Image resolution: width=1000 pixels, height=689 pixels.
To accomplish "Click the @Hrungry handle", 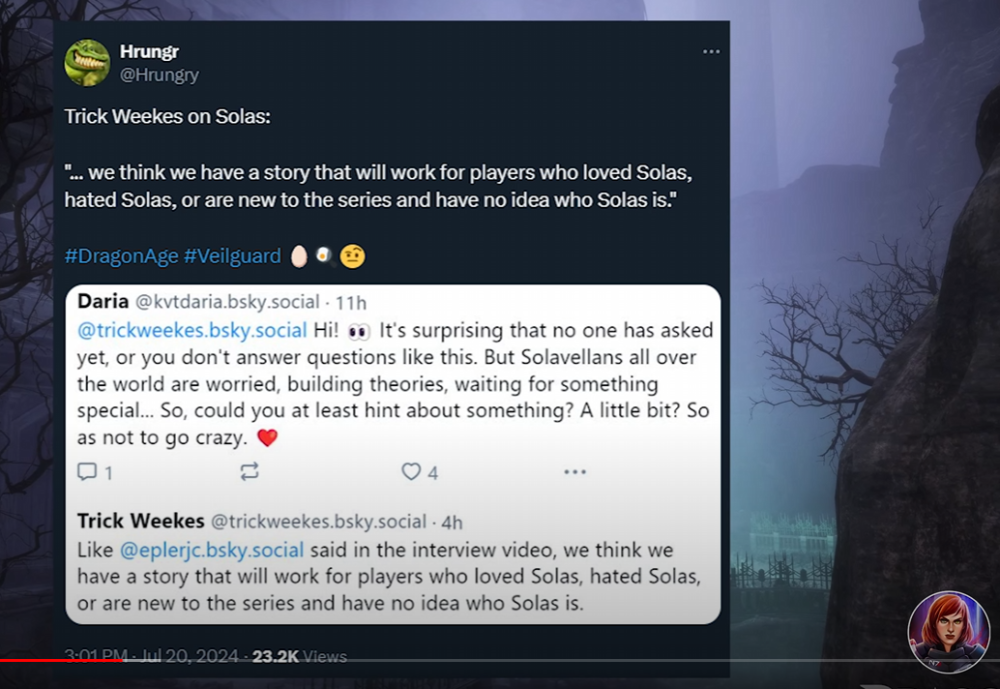I will 159,75.
